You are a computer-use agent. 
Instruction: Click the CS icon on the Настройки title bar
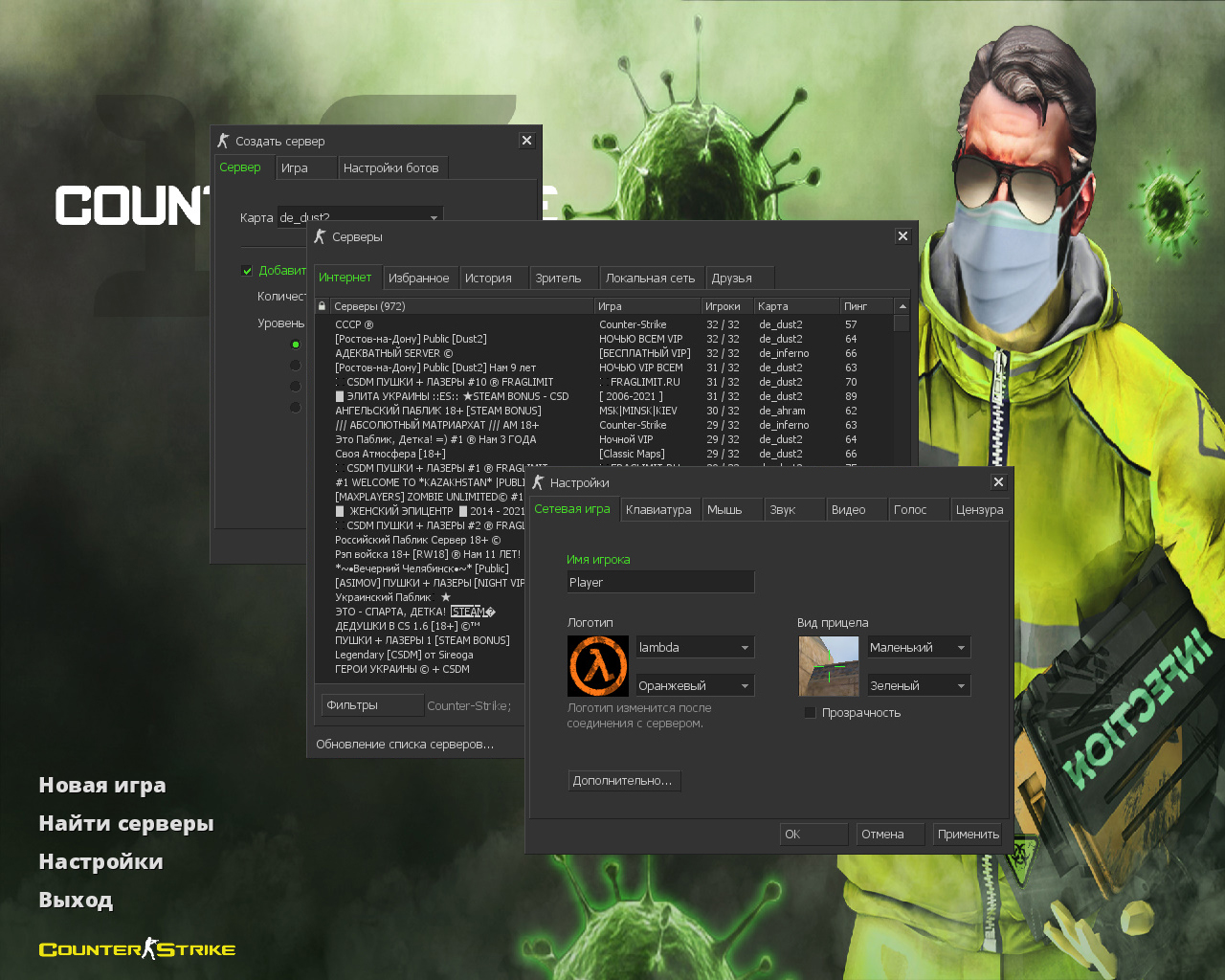pos(538,482)
